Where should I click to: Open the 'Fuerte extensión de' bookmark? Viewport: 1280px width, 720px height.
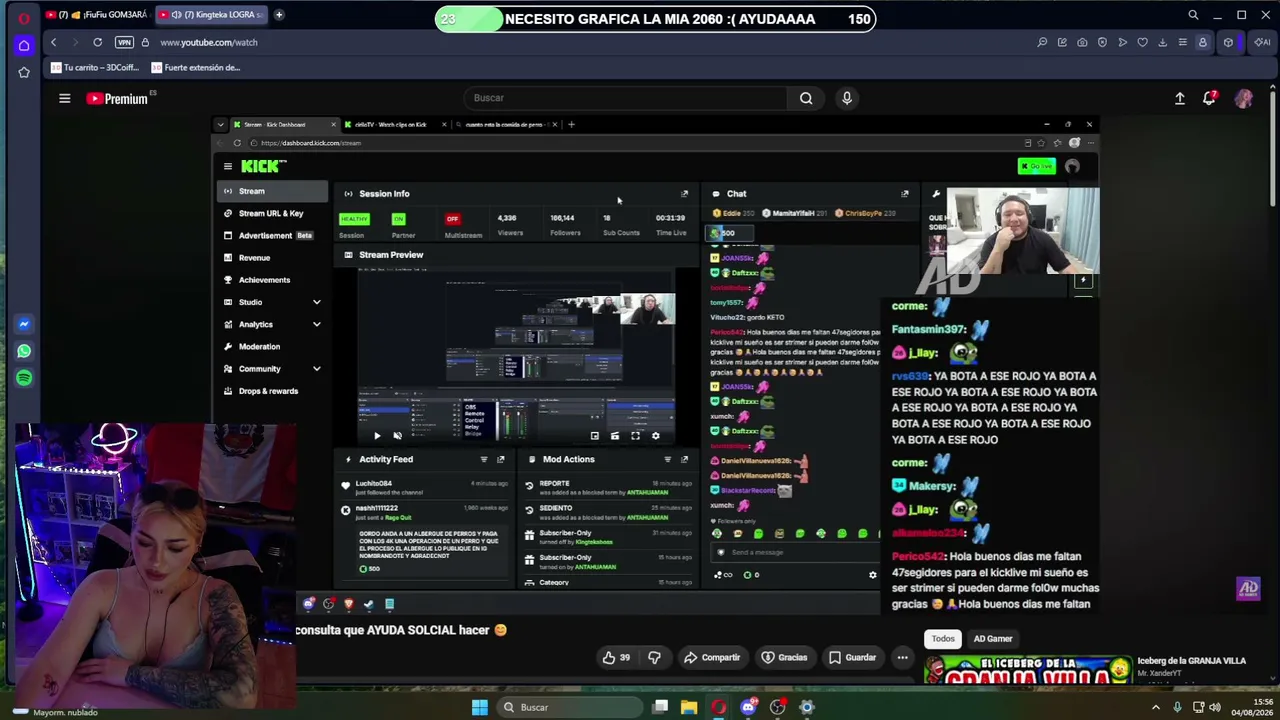pyautogui.click(x=195, y=67)
